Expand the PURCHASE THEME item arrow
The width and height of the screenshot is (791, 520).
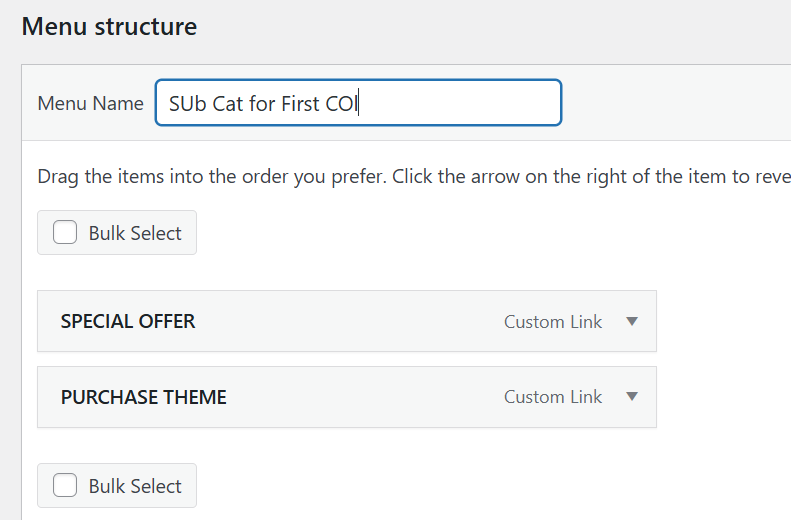pyautogui.click(x=632, y=396)
